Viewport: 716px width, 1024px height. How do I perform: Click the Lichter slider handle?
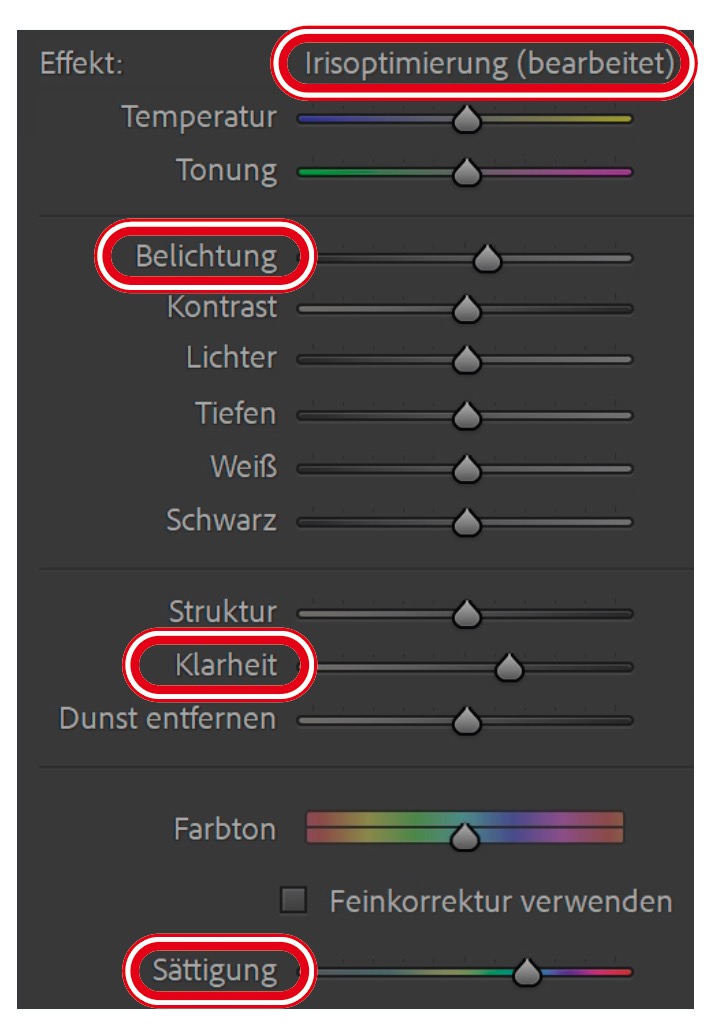pyautogui.click(x=466, y=361)
